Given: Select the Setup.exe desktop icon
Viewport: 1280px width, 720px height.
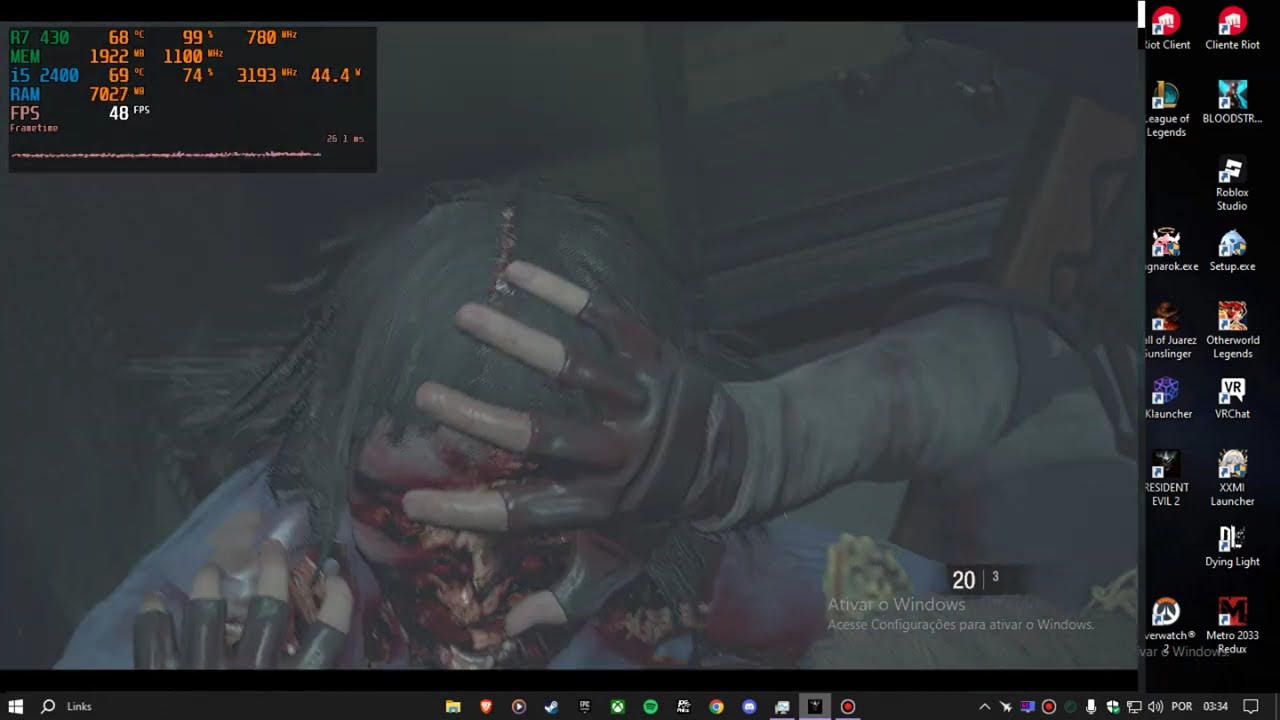Looking at the screenshot, I should click(1232, 250).
